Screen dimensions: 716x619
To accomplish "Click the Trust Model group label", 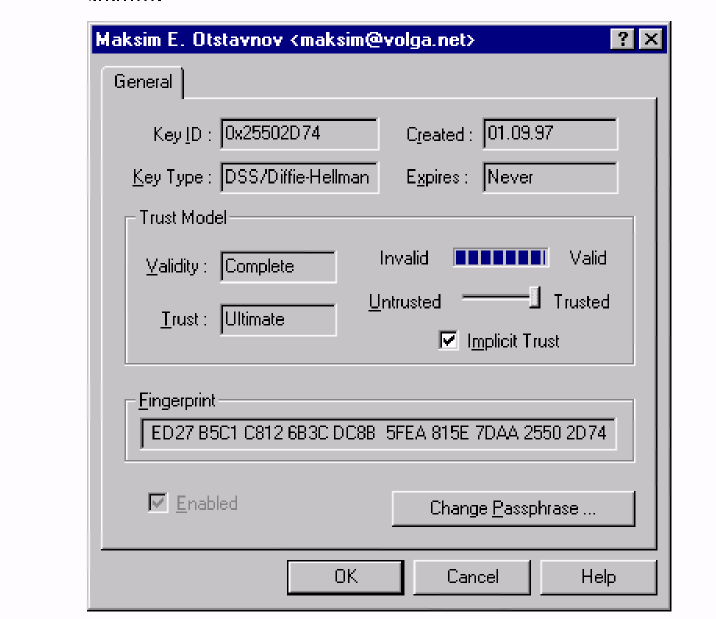I will 183,218.
